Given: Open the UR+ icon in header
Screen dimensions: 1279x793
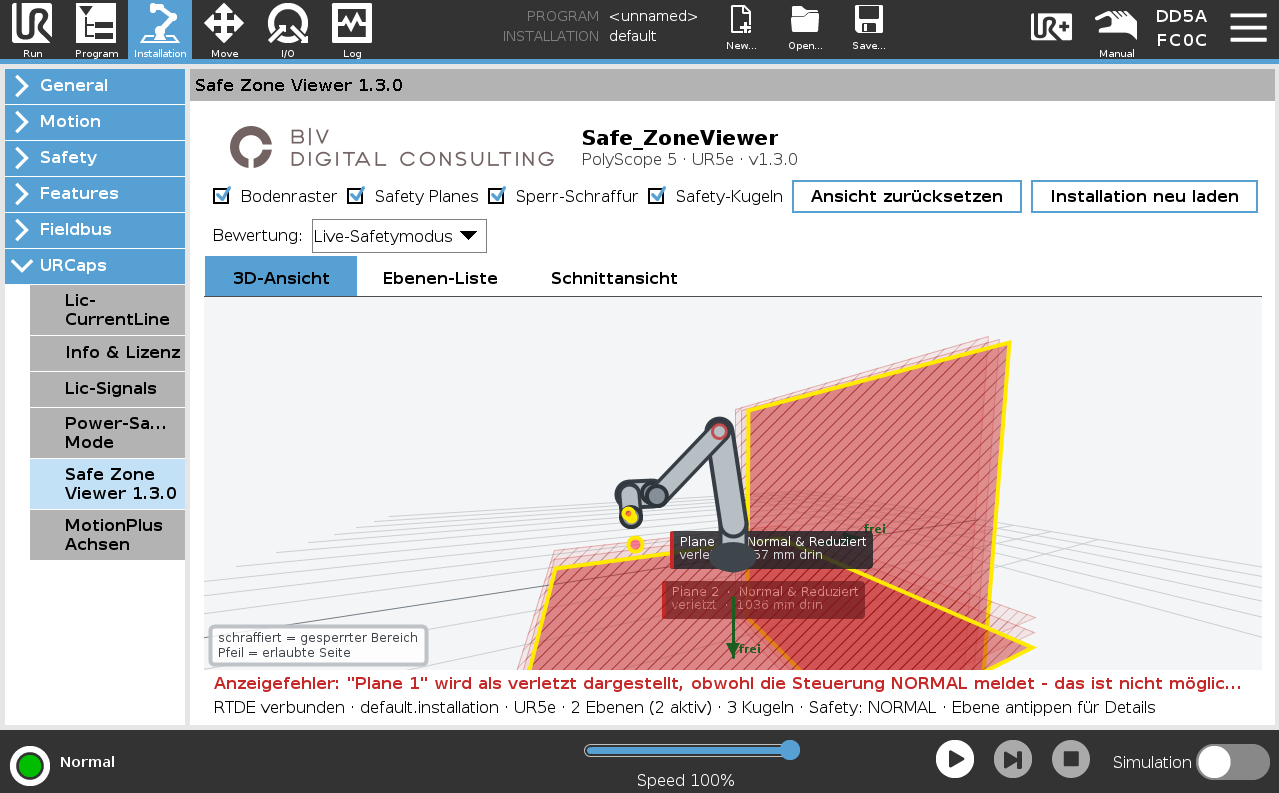Looking at the screenshot, I should pyautogui.click(x=1051, y=26).
